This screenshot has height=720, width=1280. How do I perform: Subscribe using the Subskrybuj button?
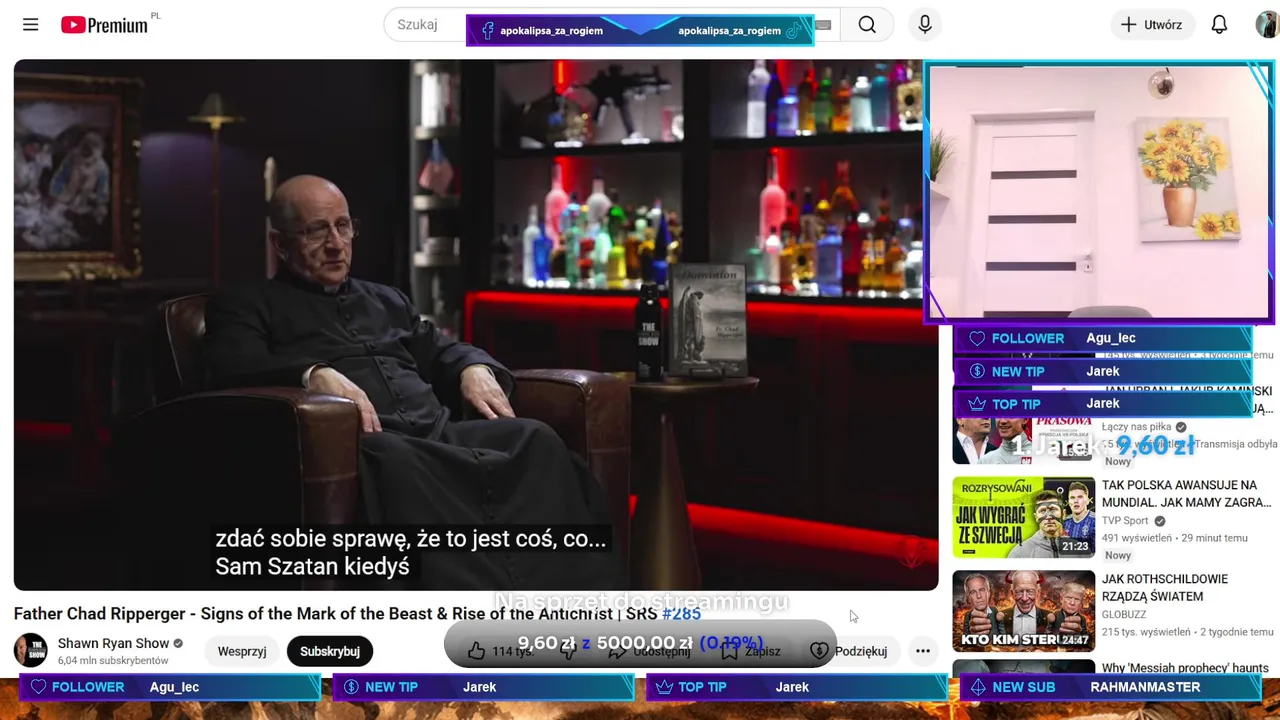pyautogui.click(x=330, y=651)
